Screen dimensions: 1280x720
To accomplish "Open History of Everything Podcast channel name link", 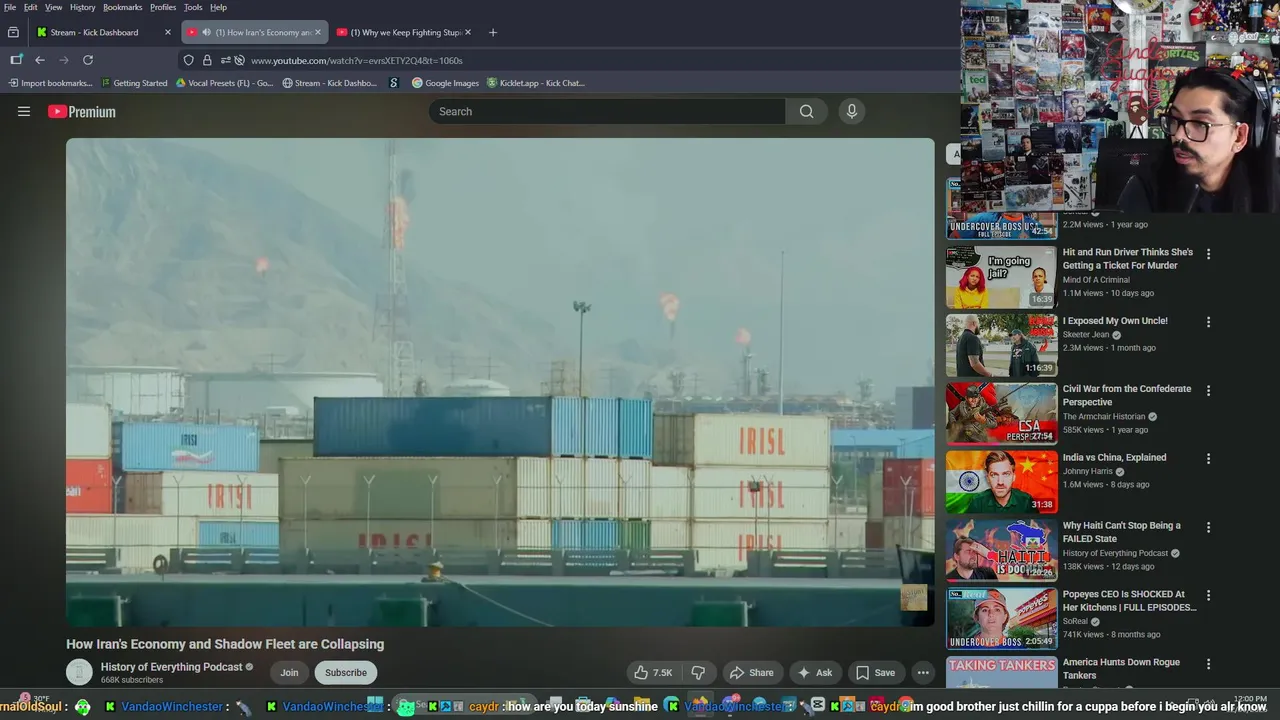I will click(x=171, y=667).
